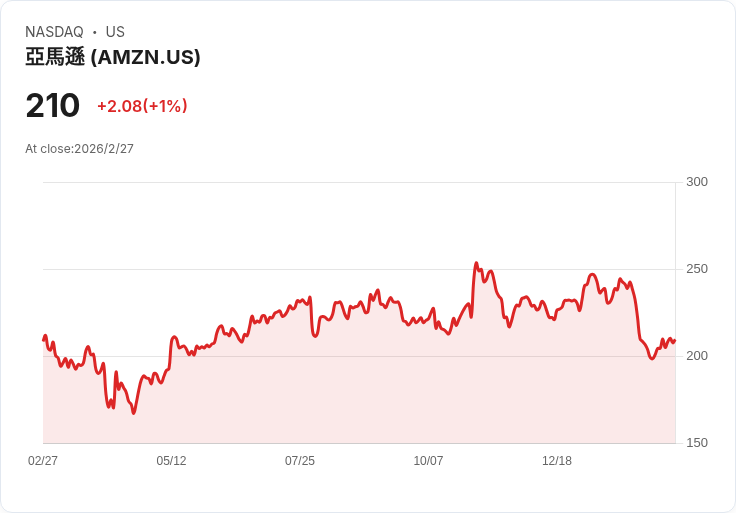The width and height of the screenshot is (736, 513).
Task: Click the At close:2026/2/27 timestamp
Action: coord(79,149)
